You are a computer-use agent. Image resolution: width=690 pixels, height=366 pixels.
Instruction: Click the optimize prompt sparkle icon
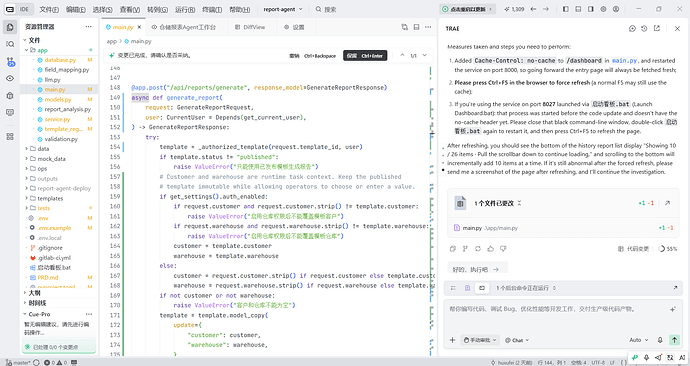tap(673, 310)
